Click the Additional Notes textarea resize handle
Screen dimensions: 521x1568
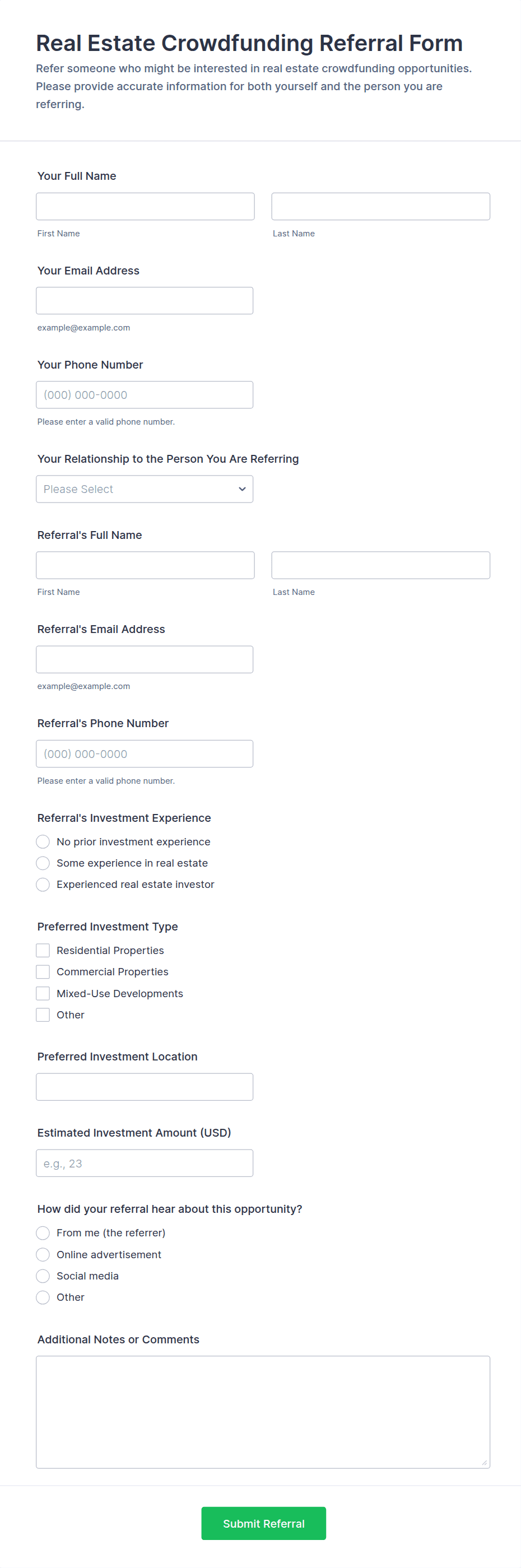coord(485,1463)
